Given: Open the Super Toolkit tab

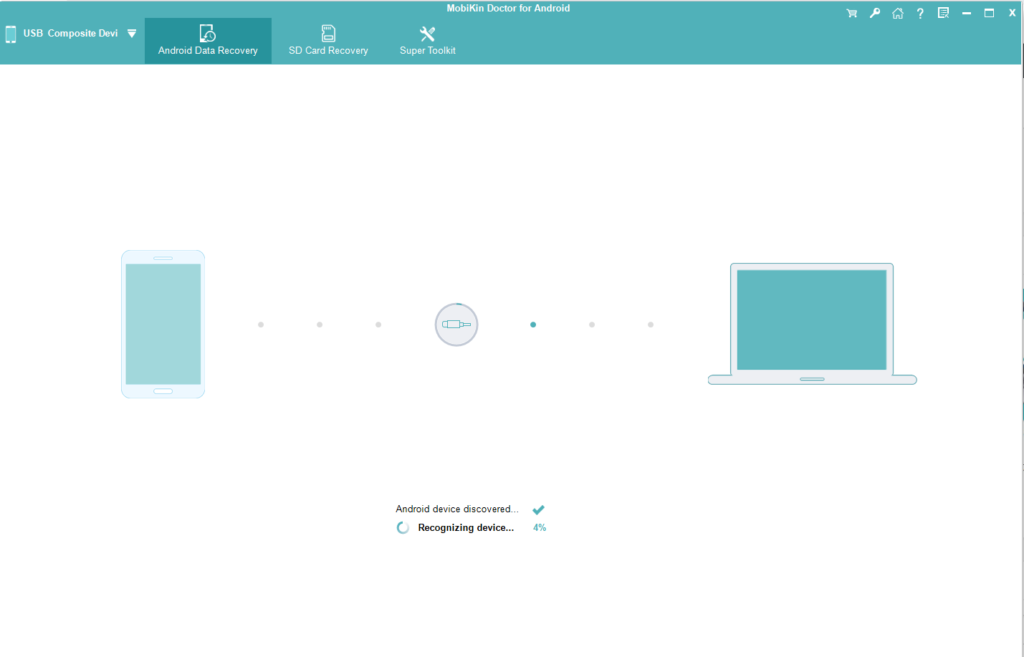Looking at the screenshot, I should click(x=427, y=40).
